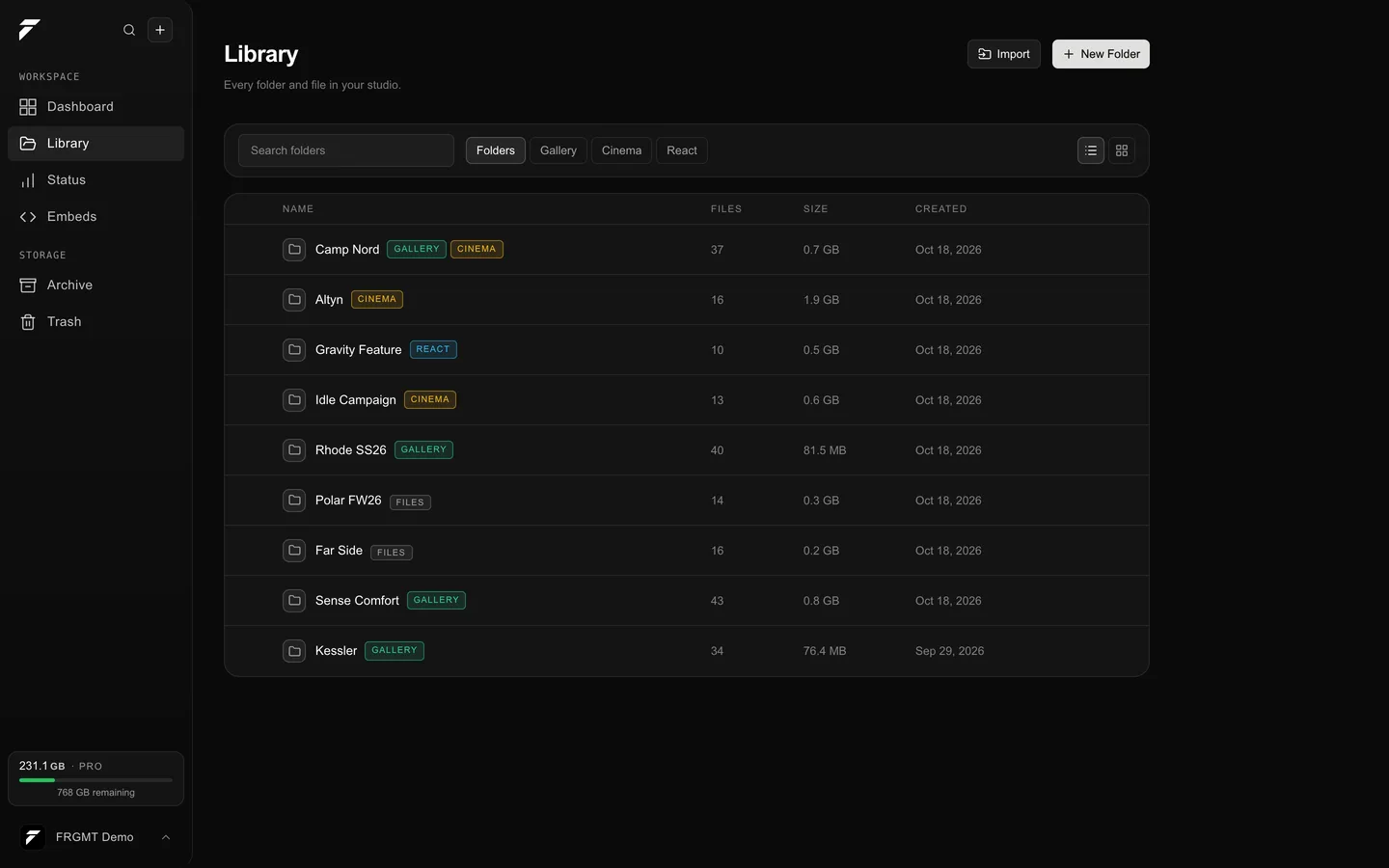This screenshot has width=1389, height=868.
Task: Open the sidebar search magnifier icon
Action: 129,30
